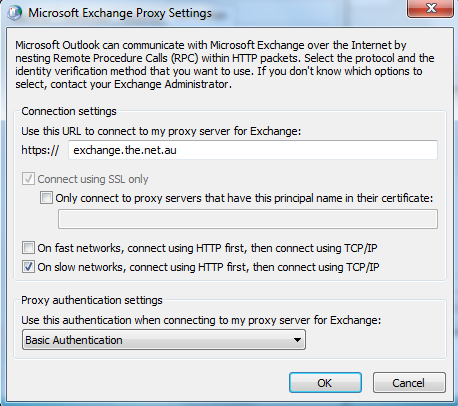This screenshot has width=458, height=406.
Task: Enable the principal name certificate checkbox
Action: (x=46, y=198)
